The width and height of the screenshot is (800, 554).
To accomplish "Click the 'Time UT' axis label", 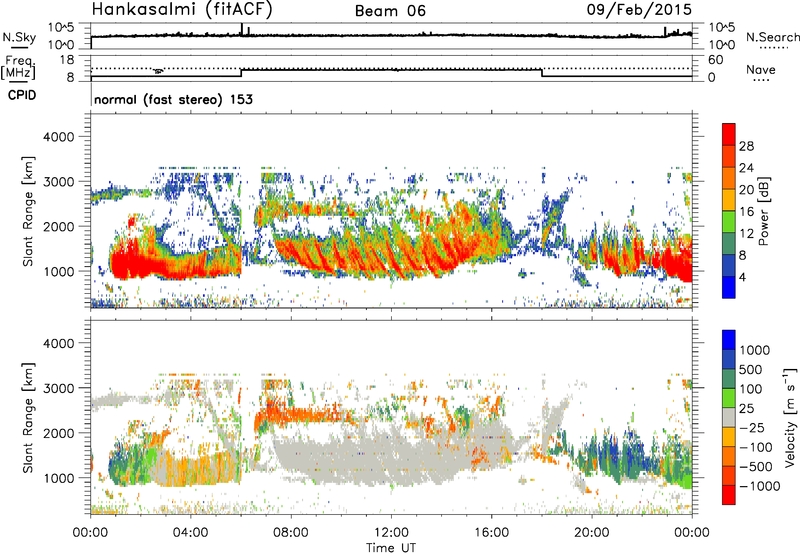I will click(391, 548).
